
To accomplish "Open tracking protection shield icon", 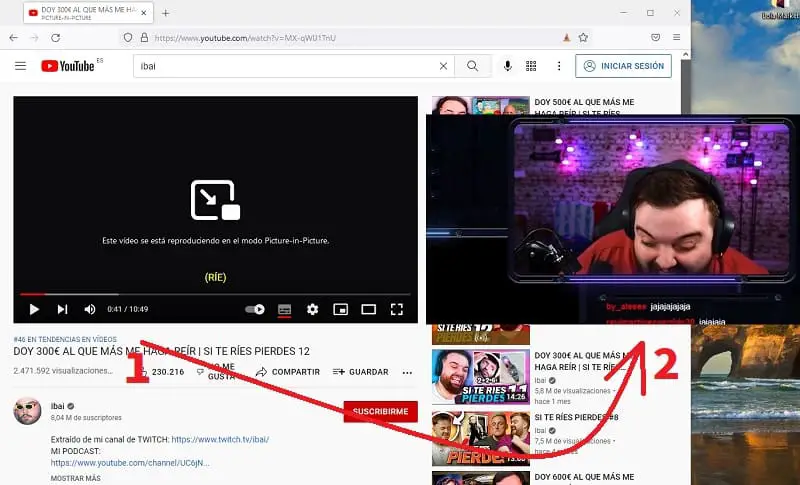I will coord(128,38).
